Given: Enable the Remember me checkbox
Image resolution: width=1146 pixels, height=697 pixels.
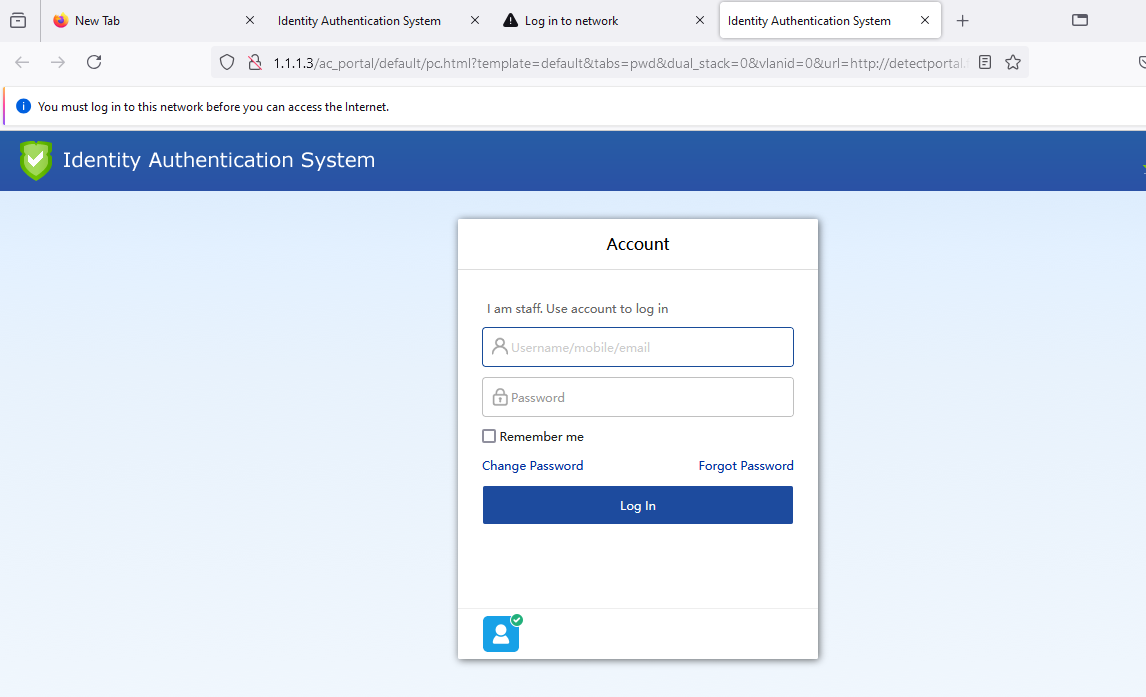Looking at the screenshot, I should [x=489, y=436].
